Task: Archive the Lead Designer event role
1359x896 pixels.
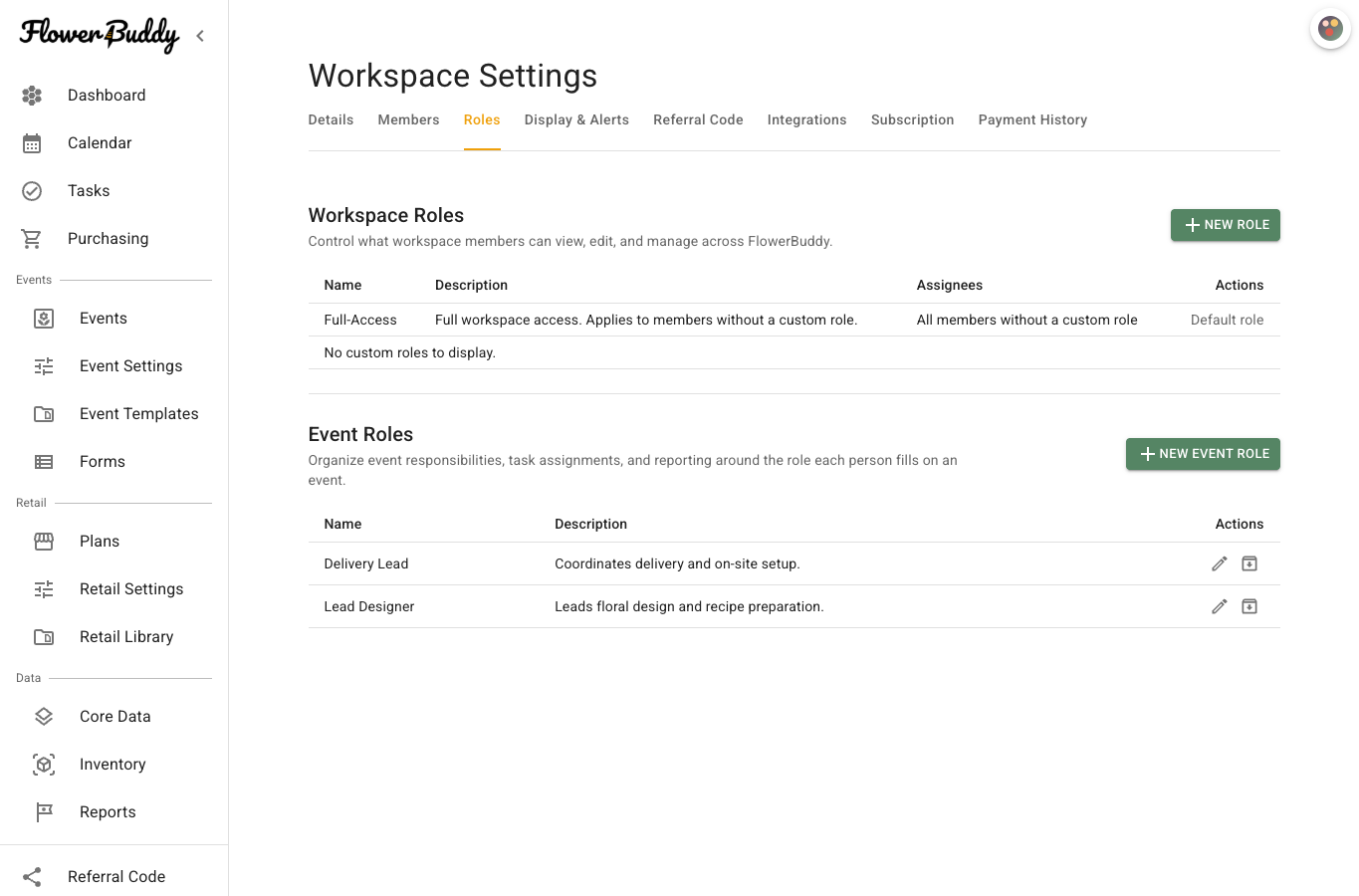Action: point(1249,606)
